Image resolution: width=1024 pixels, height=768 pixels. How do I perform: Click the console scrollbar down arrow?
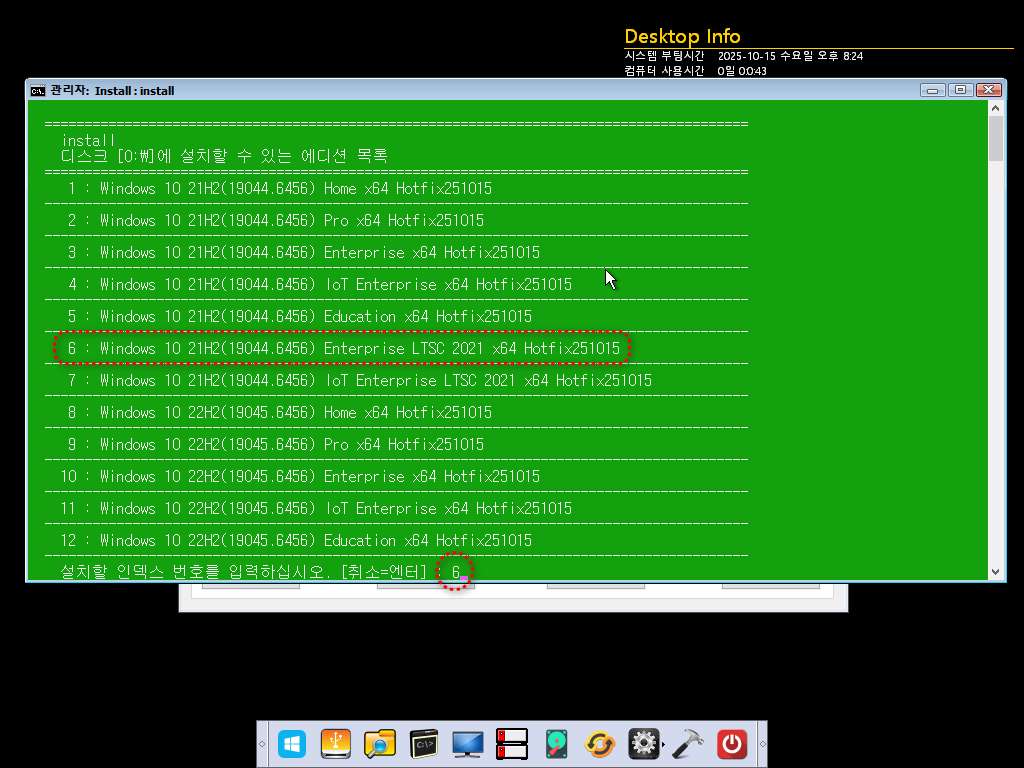[x=995, y=572]
